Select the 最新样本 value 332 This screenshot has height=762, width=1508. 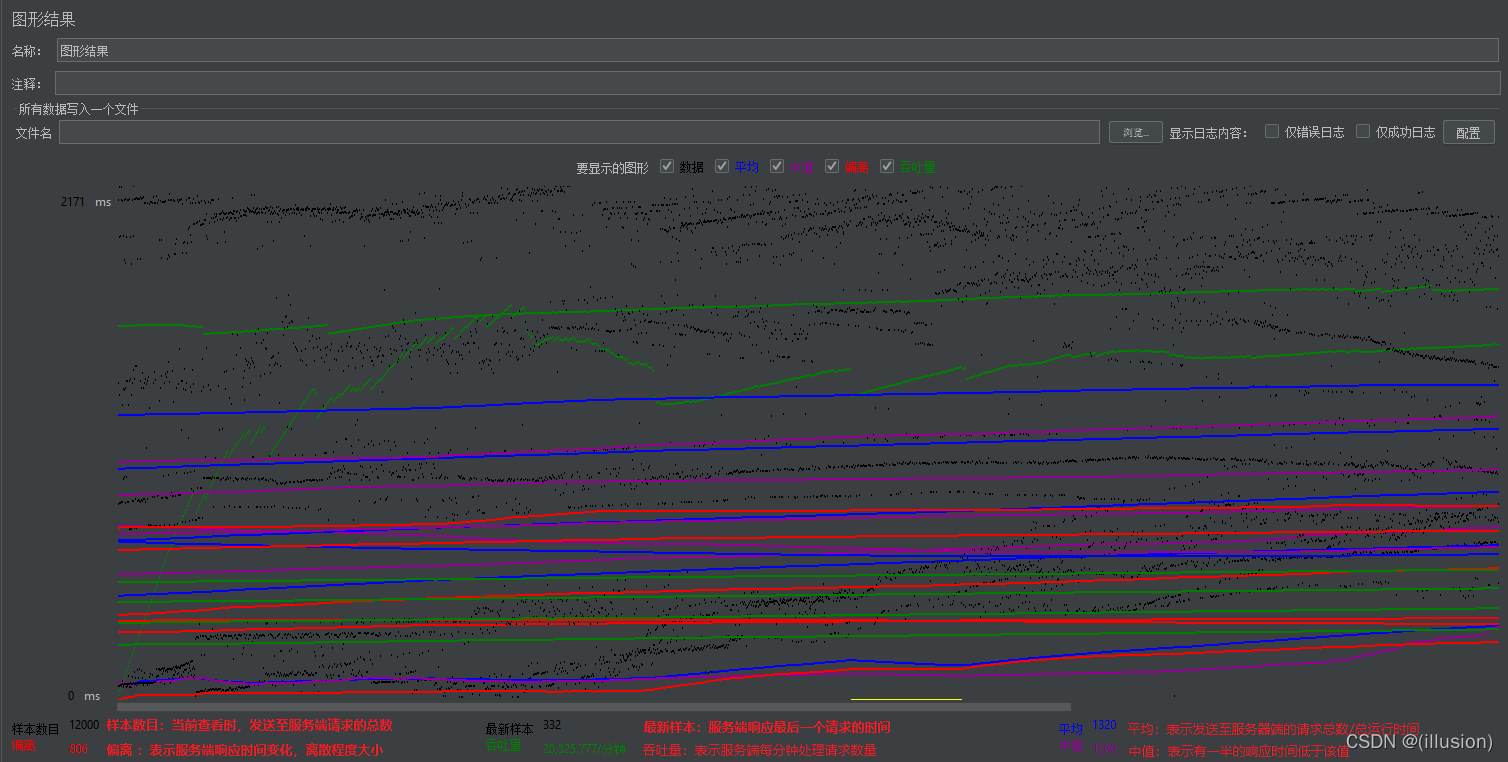coord(552,725)
